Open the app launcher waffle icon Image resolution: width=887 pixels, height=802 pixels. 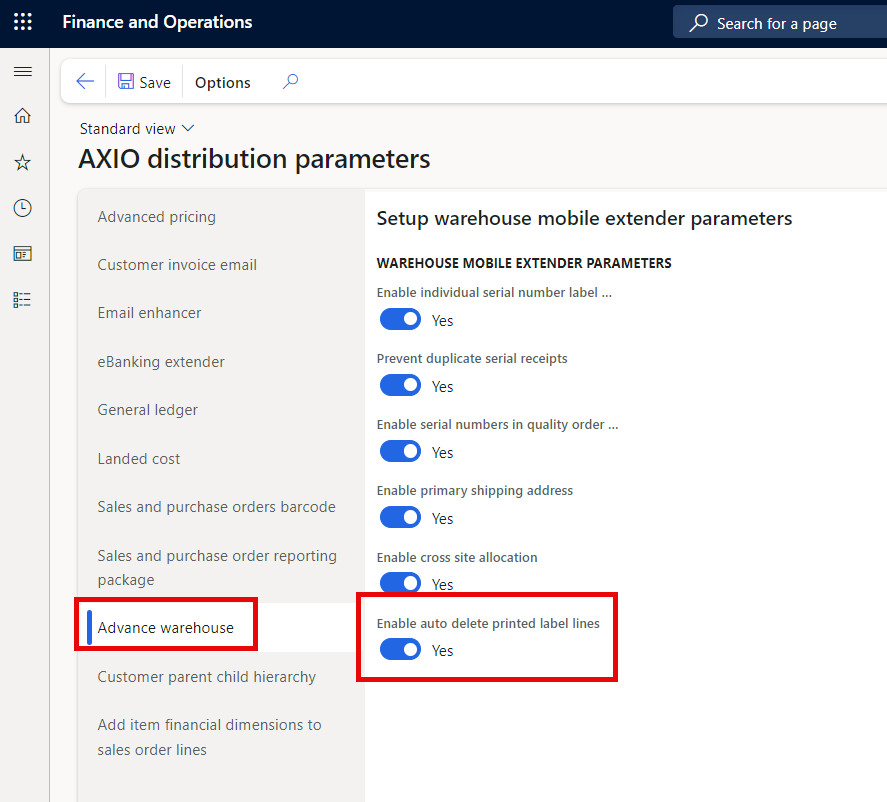(22, 22)
